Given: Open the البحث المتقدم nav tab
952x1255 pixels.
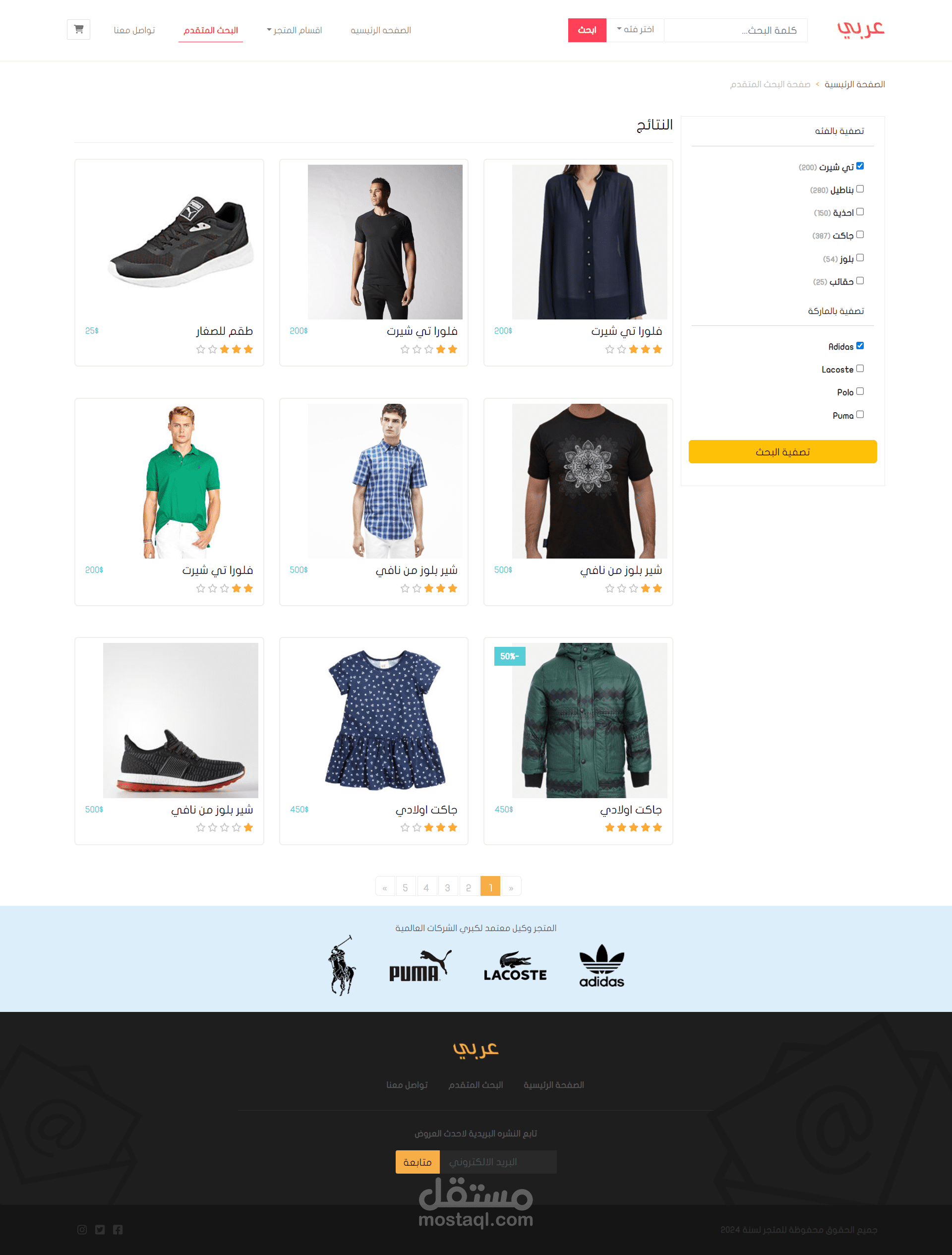Looking at the screenshot, I should coord(210,30).
